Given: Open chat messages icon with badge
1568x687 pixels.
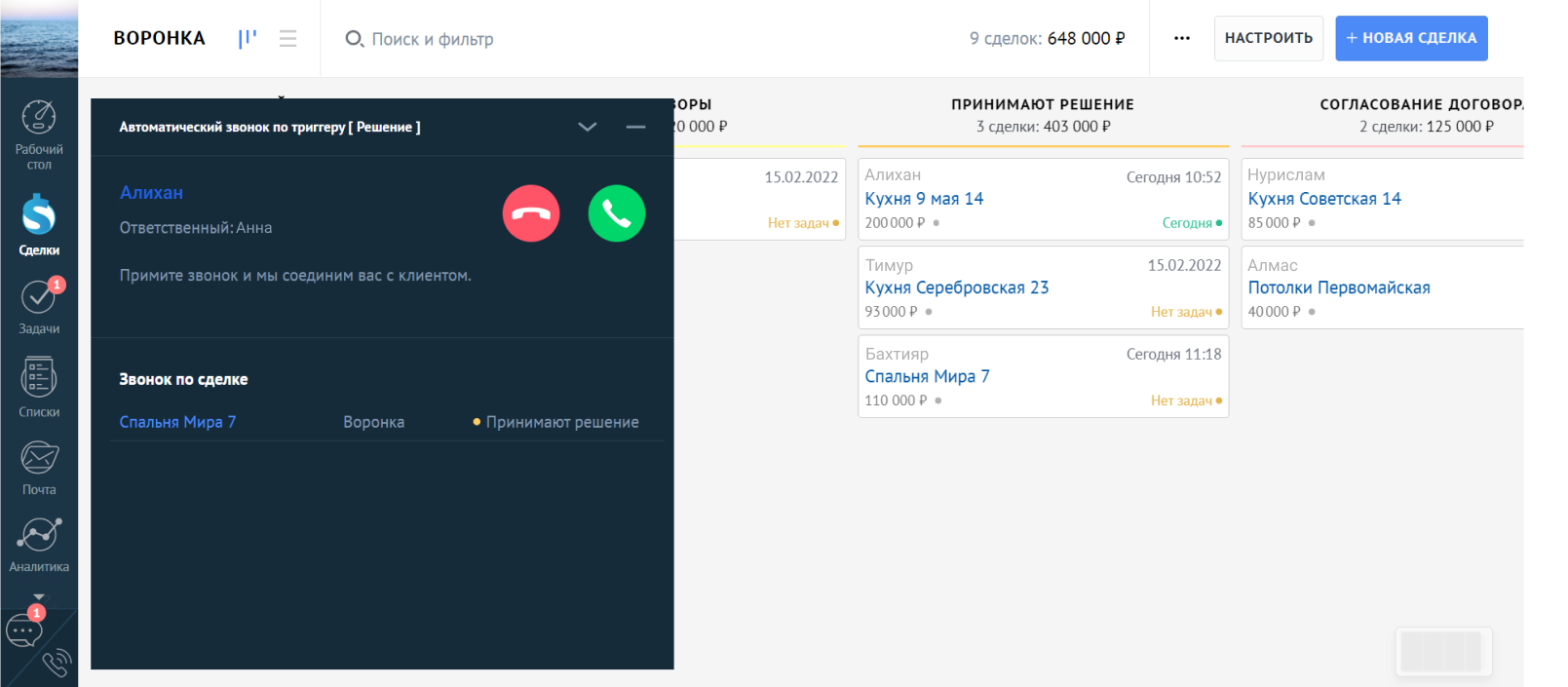Looking at the screenshot, I should click(x=23, y=630).
